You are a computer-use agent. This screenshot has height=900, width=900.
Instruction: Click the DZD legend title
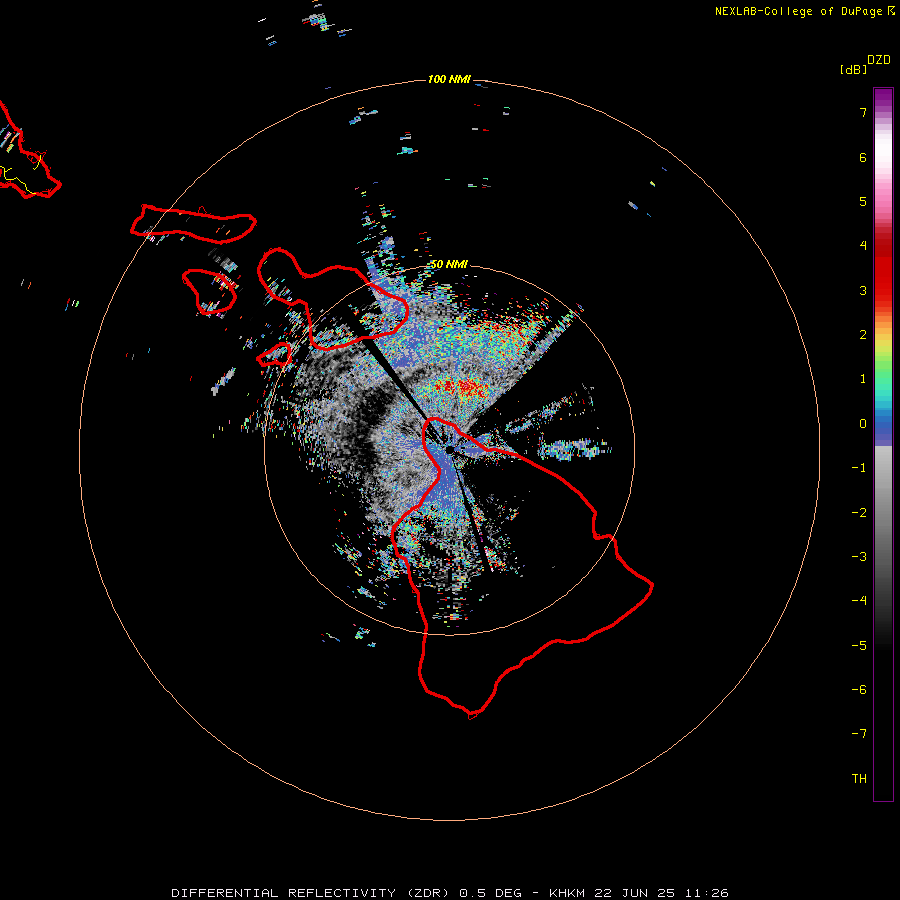click(879, 59)
